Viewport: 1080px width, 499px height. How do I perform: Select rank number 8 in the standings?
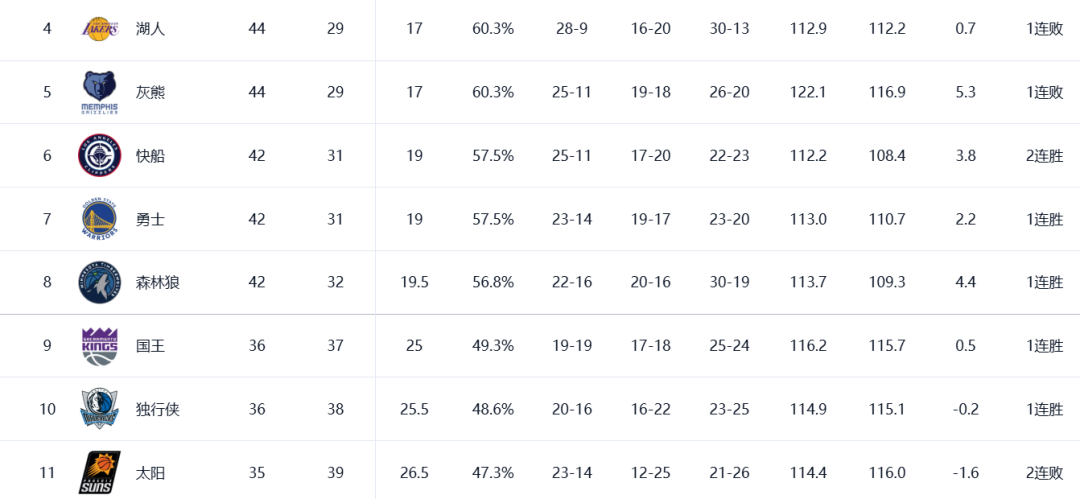point(47,283)
